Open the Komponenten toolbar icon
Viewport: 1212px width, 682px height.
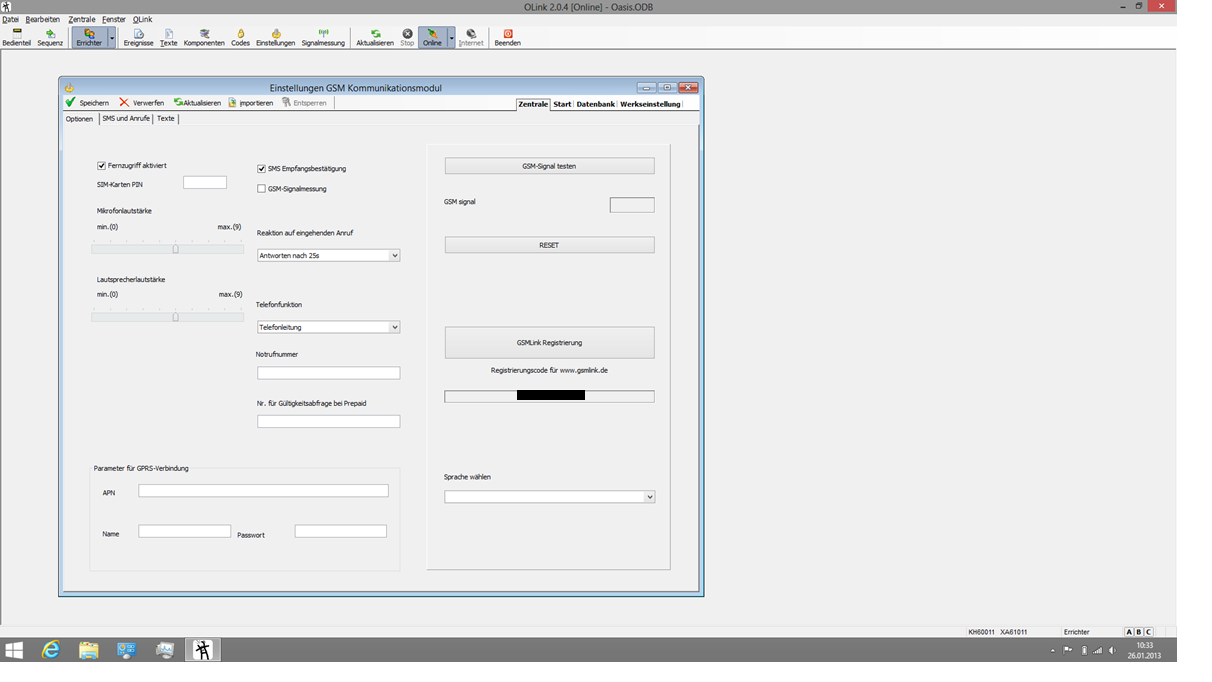coord(204,37)
